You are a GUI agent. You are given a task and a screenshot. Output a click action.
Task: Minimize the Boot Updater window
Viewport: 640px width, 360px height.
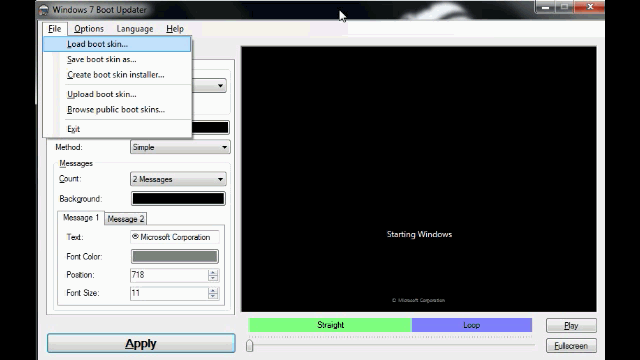546,7
